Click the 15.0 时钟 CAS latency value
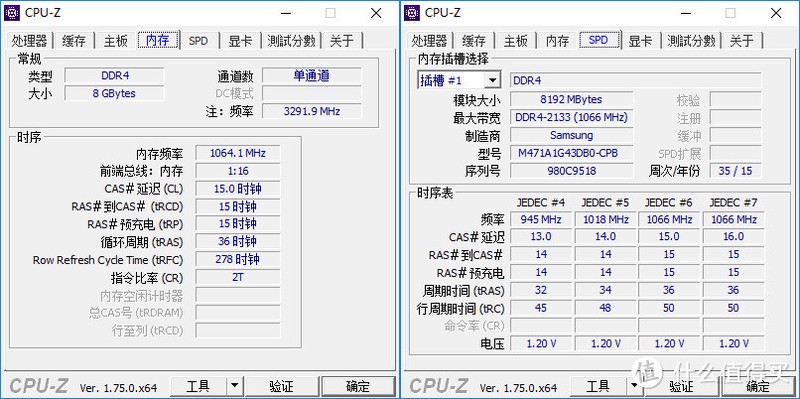800x399 pixels. pos(238,189)
